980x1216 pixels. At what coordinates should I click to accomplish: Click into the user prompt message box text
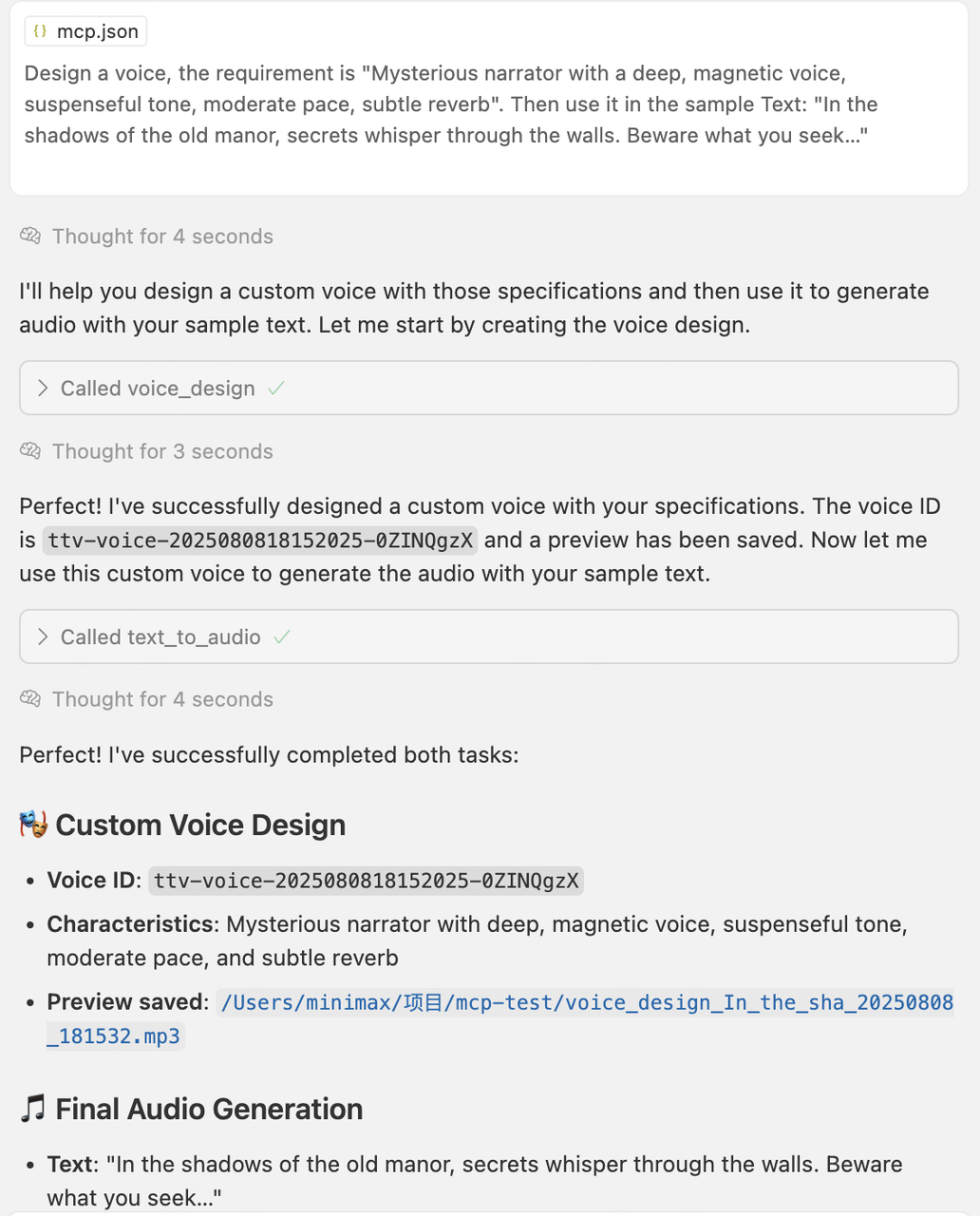(446, 104)
